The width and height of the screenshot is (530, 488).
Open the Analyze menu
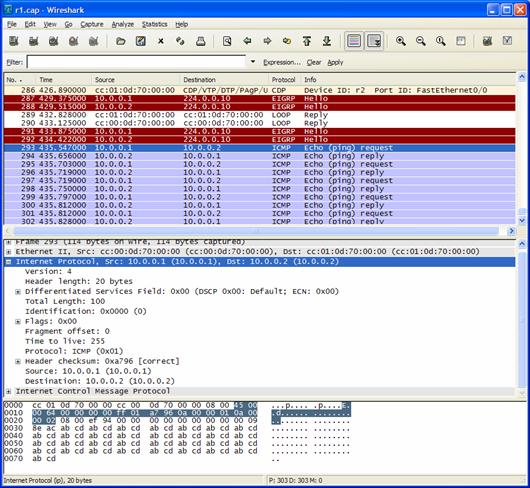click(x=123, y=24)
